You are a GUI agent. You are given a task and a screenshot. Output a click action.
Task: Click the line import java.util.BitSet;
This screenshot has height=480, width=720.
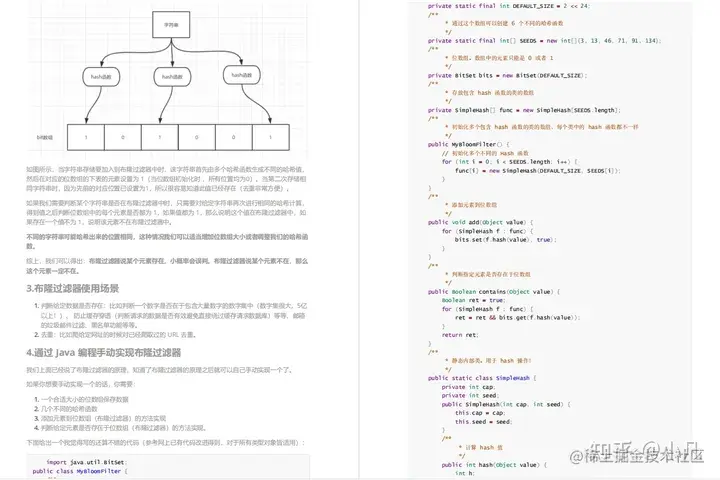pos(86,463)
